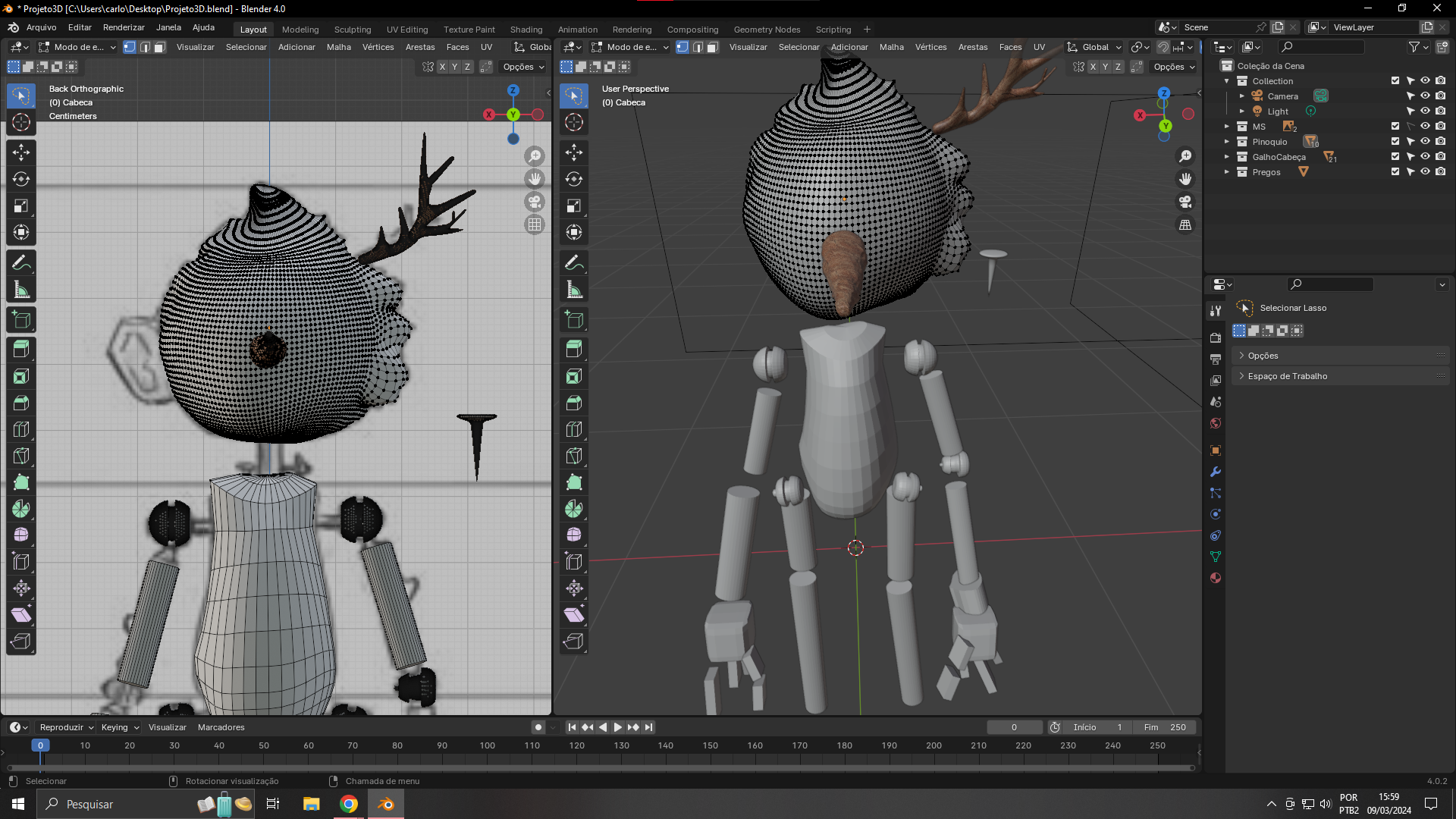The height and width of the screenshot is (819, 1456).
Task: Open the Renderizar menu
Action: pos(124,27)
